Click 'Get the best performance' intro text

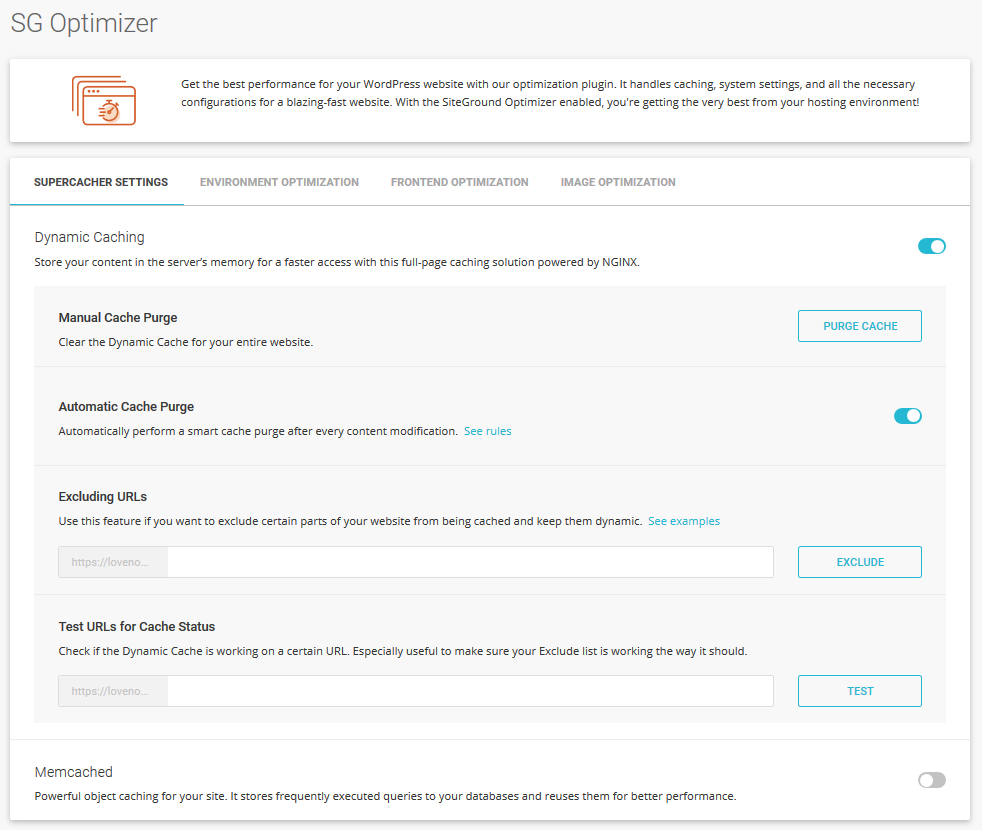pos(550,93)
